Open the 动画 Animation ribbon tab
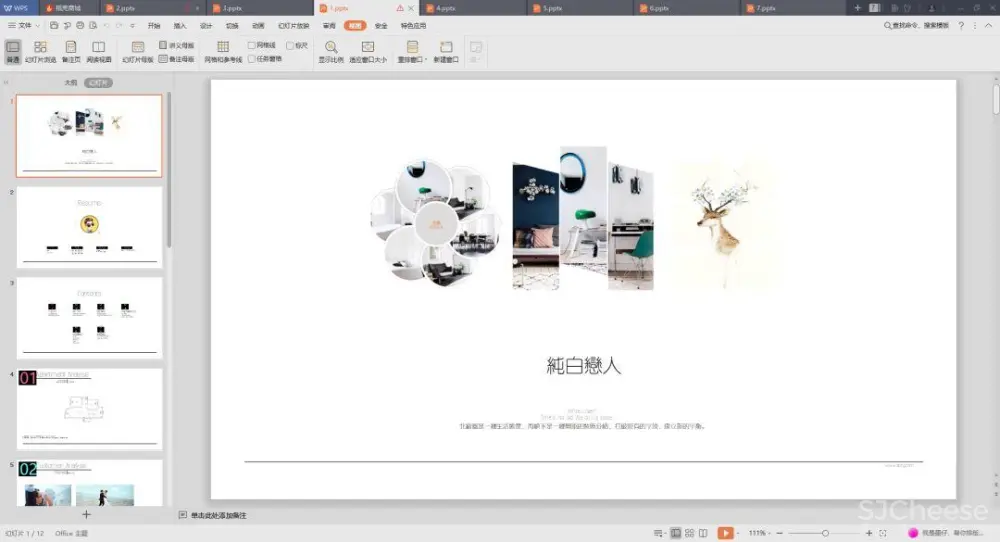Image resolution: width=1000 pixels, height=542 pixels. point(258,26)
